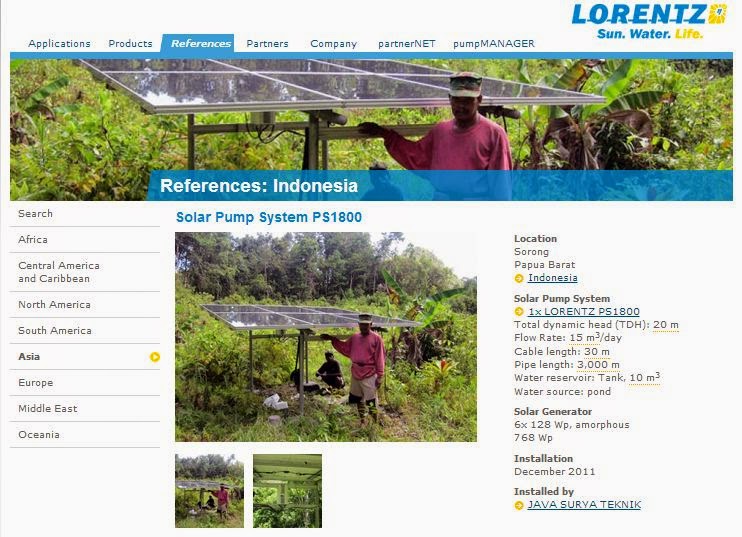The height and width of the screenshot is (537, 742).
Task: Go to the Partners menu
Action: (267, 44)
